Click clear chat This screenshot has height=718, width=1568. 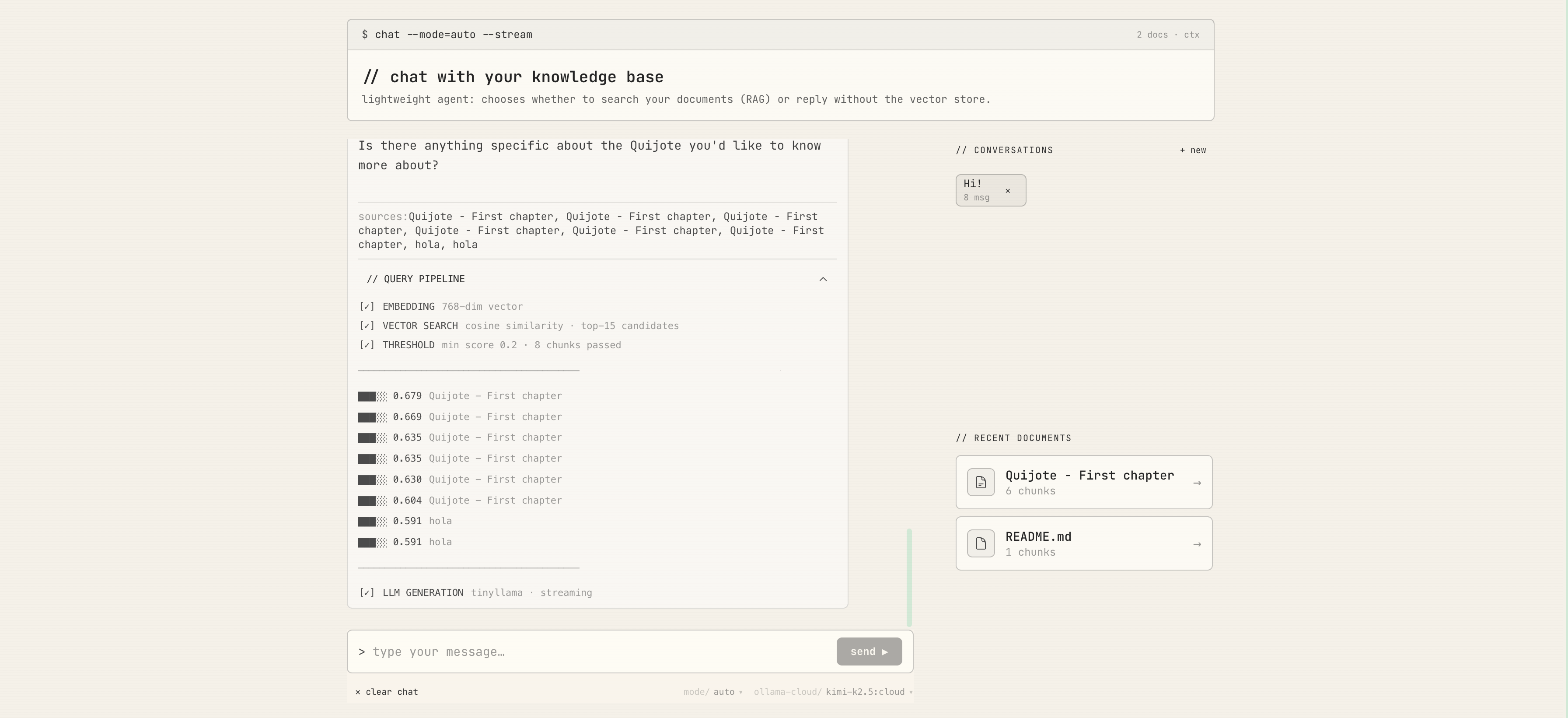pos(387,692)
